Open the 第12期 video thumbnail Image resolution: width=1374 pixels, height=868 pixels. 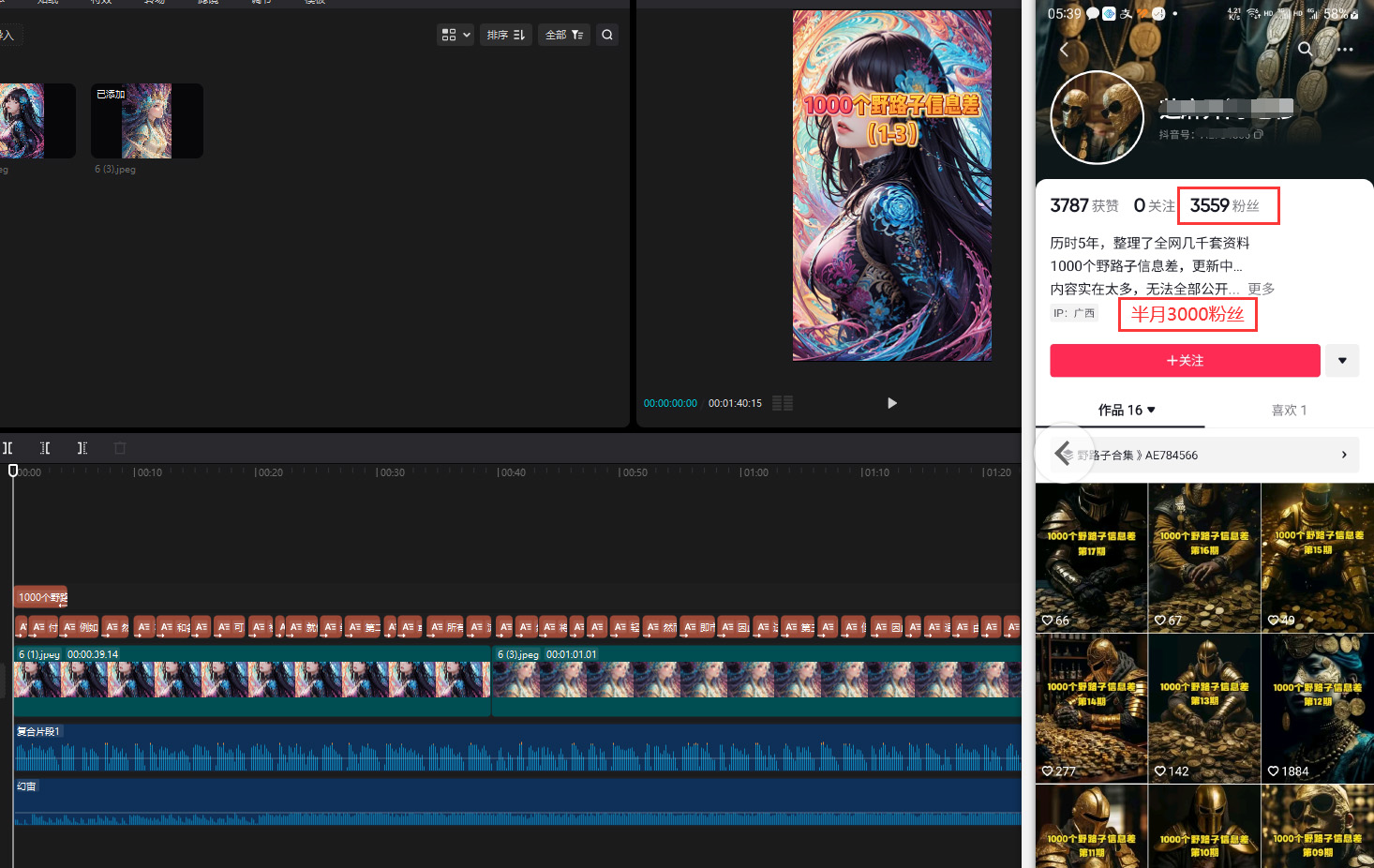coord(1318,709)
